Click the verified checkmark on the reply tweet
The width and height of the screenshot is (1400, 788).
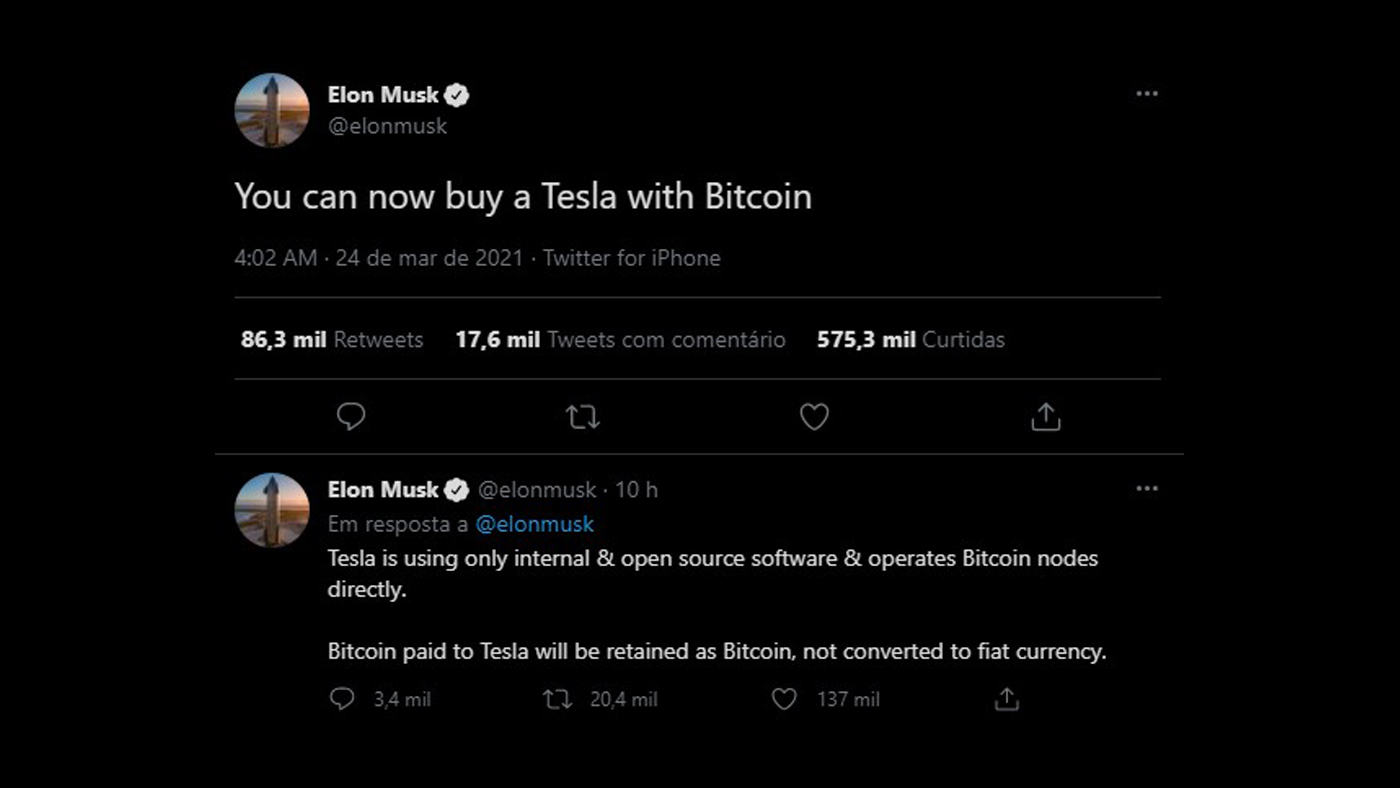coord(458,490)
